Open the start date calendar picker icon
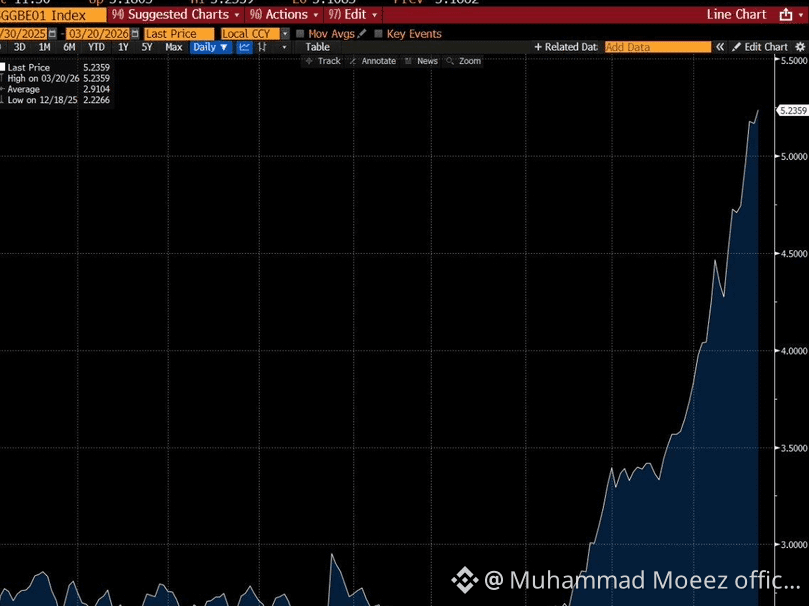Screen dimensions: 809x606 (52, 34)
